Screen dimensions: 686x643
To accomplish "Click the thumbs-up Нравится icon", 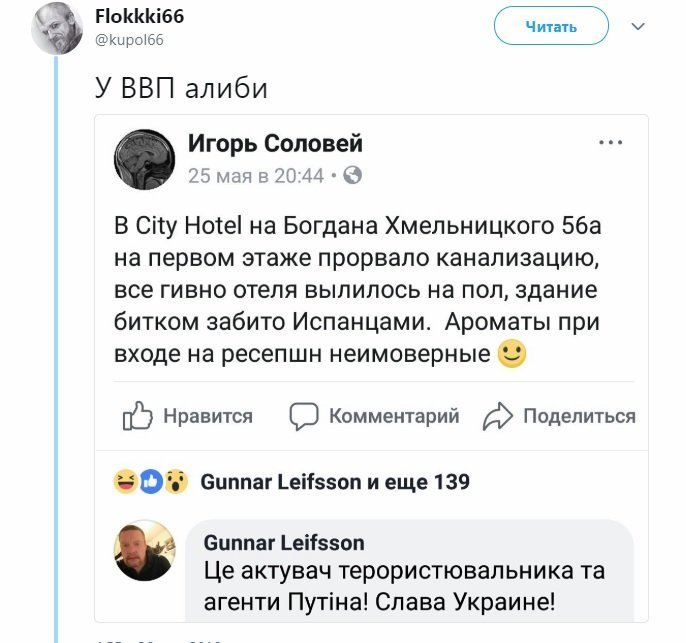I will (137, 416).
